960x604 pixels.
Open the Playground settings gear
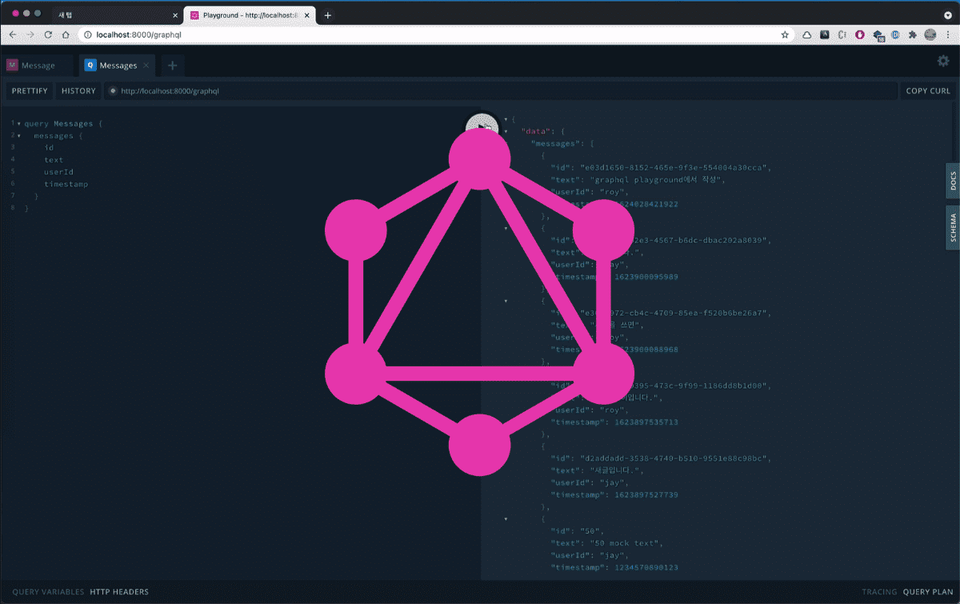(x=943, y=61)
